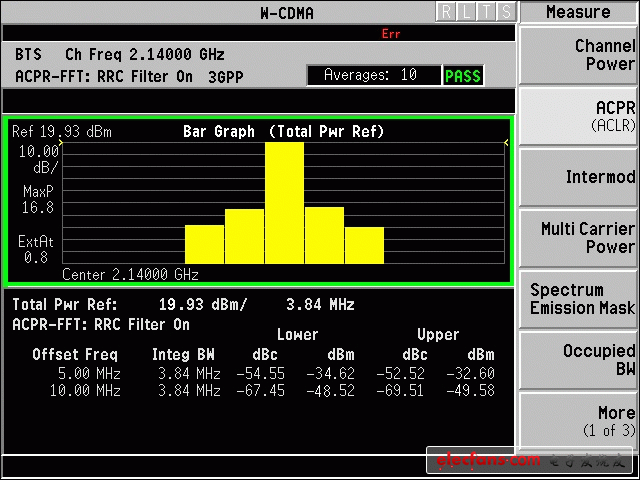Click the leftmost yellow bar in graph
Screen dimensions: 640x480
[x=204, y=244]
